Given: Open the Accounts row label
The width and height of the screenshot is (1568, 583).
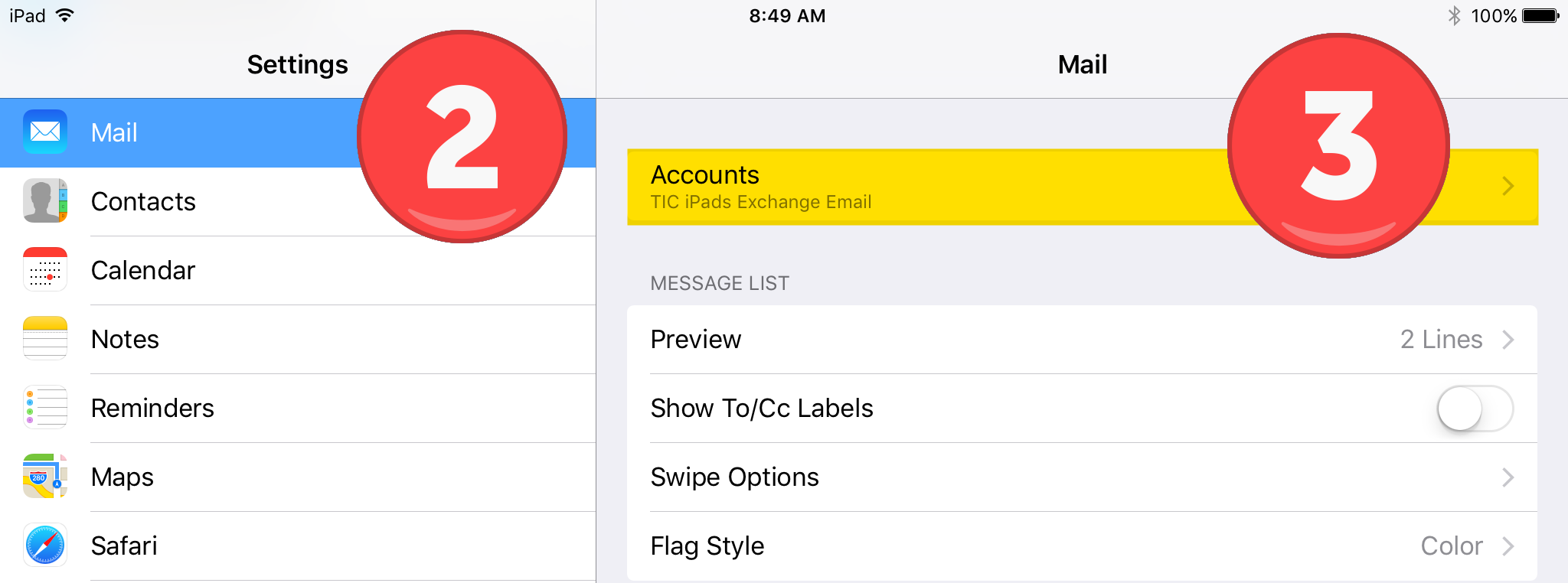Looking at the screenshot, I should point(705,175).
